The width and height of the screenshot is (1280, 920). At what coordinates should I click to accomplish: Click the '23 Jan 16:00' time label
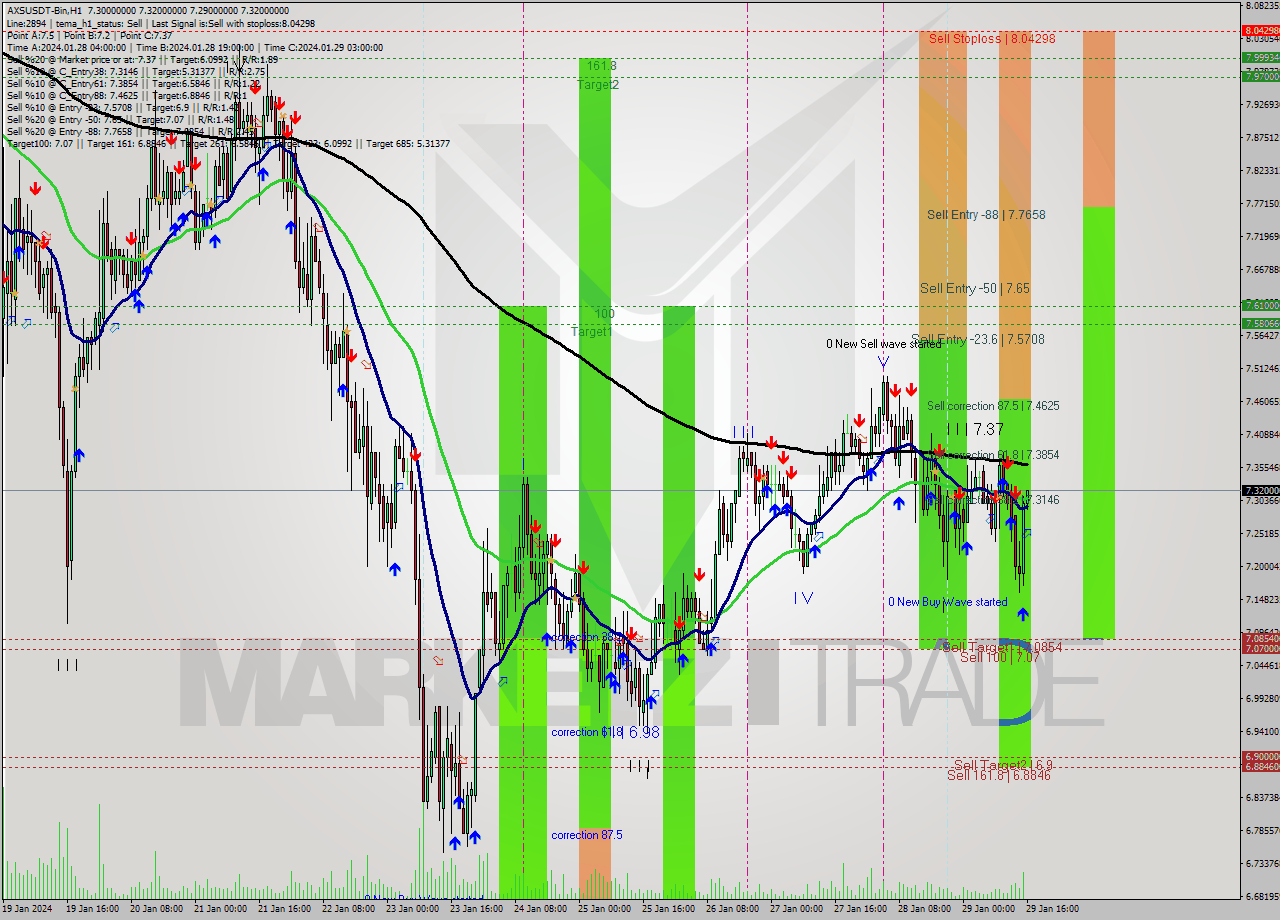pos(476,909)
